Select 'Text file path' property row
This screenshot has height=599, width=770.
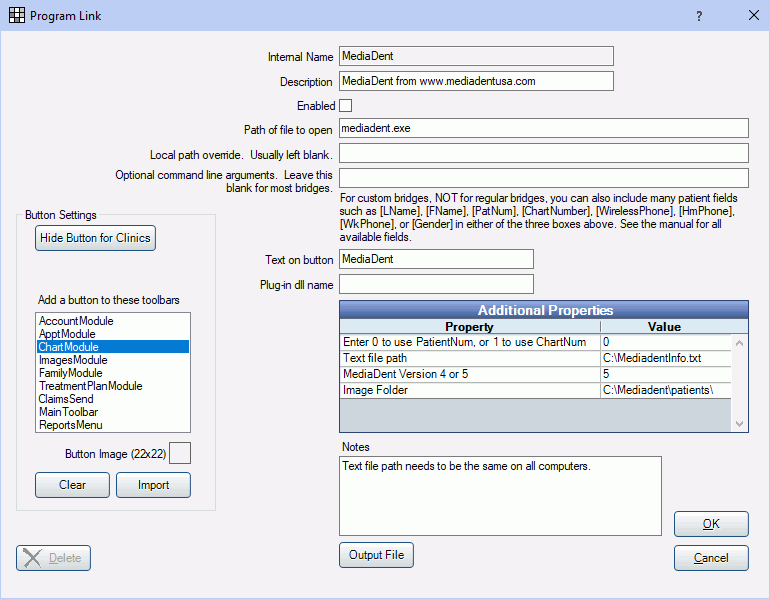[x=535, y=358]
